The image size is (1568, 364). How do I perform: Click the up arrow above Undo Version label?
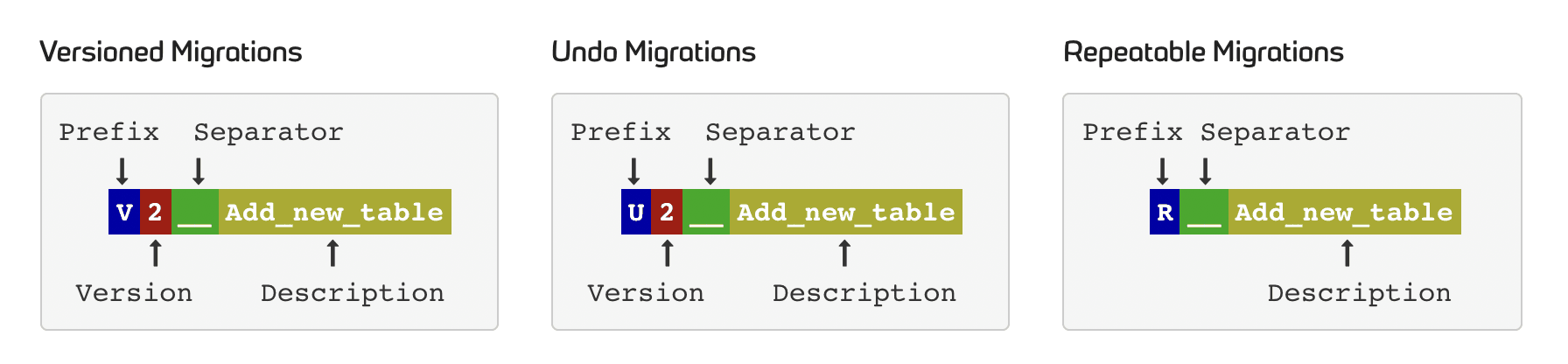(x=668, y=253)
